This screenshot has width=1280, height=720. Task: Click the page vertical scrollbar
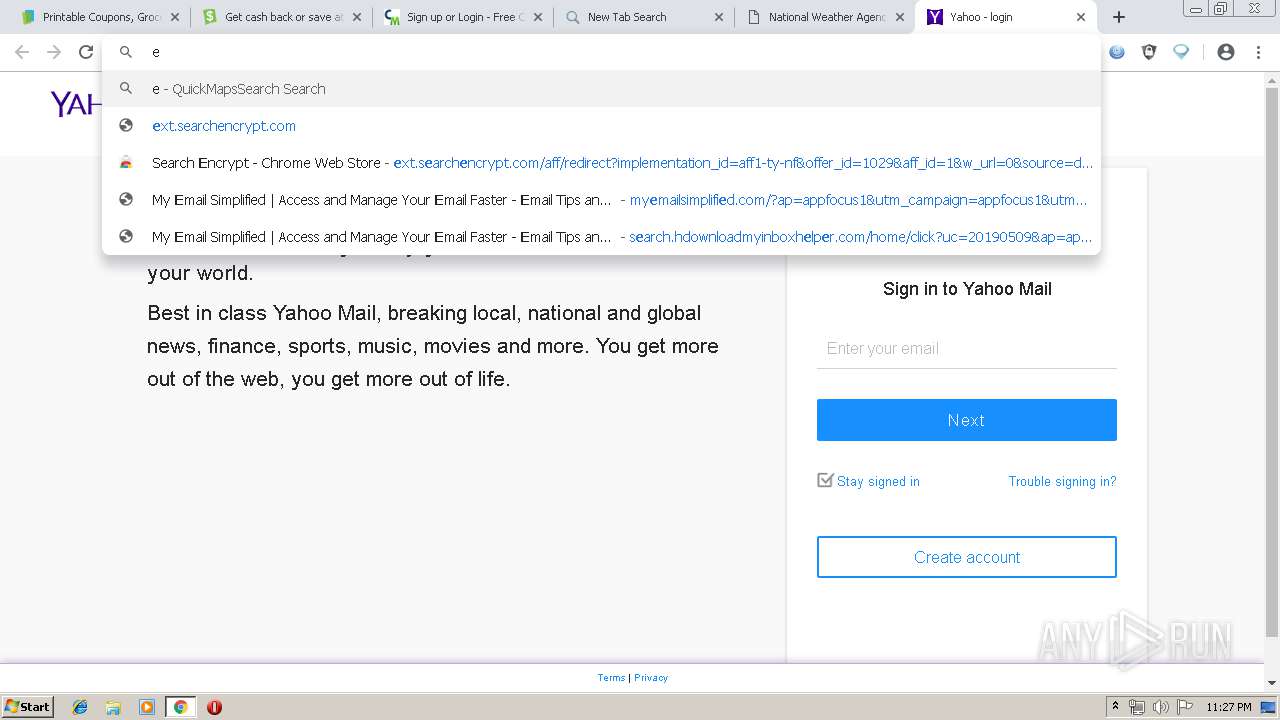pos(1272,360)
